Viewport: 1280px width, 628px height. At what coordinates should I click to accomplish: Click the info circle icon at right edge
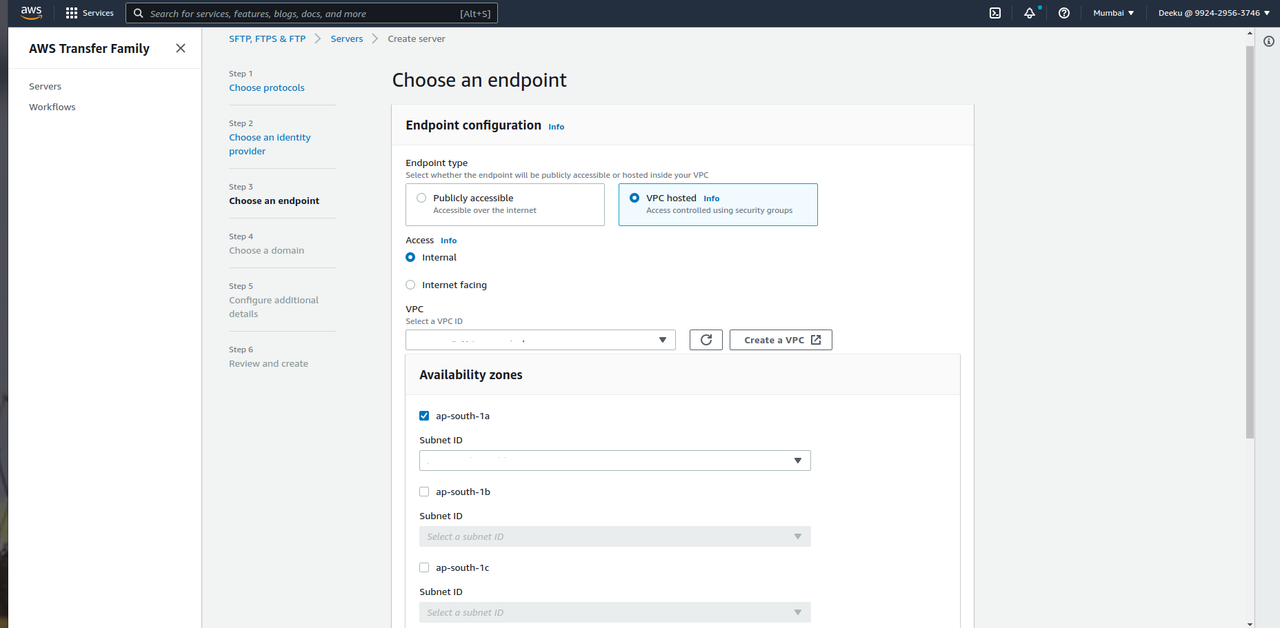point(1269,41)
